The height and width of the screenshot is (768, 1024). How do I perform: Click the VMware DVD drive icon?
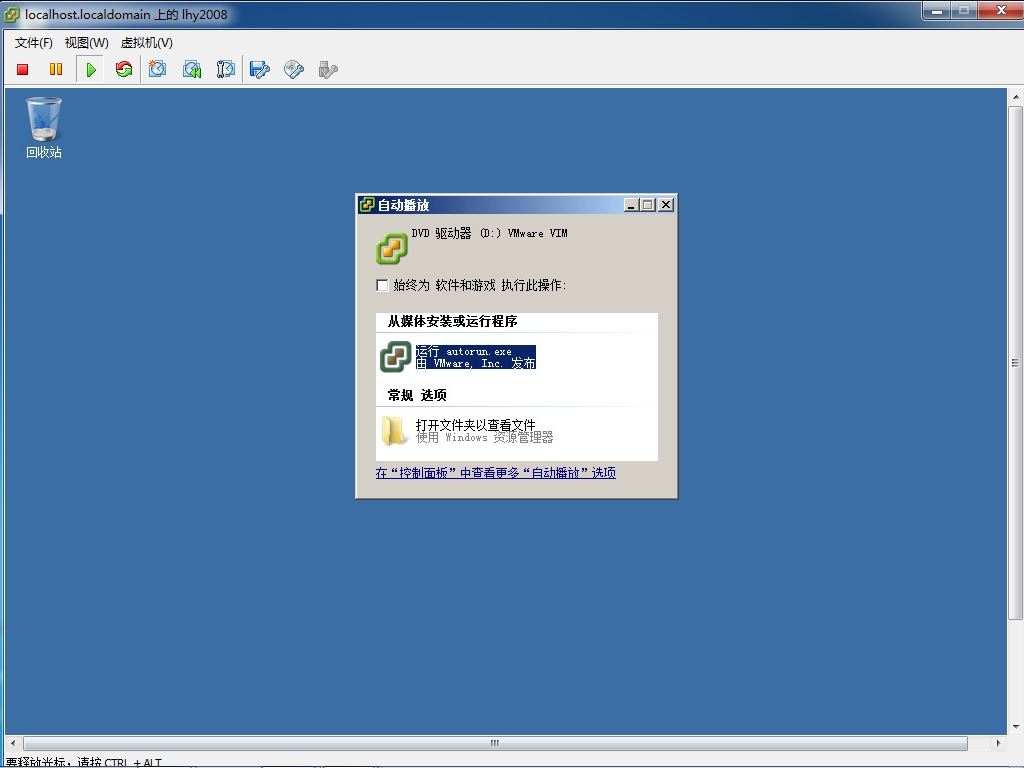click(392, 249)
